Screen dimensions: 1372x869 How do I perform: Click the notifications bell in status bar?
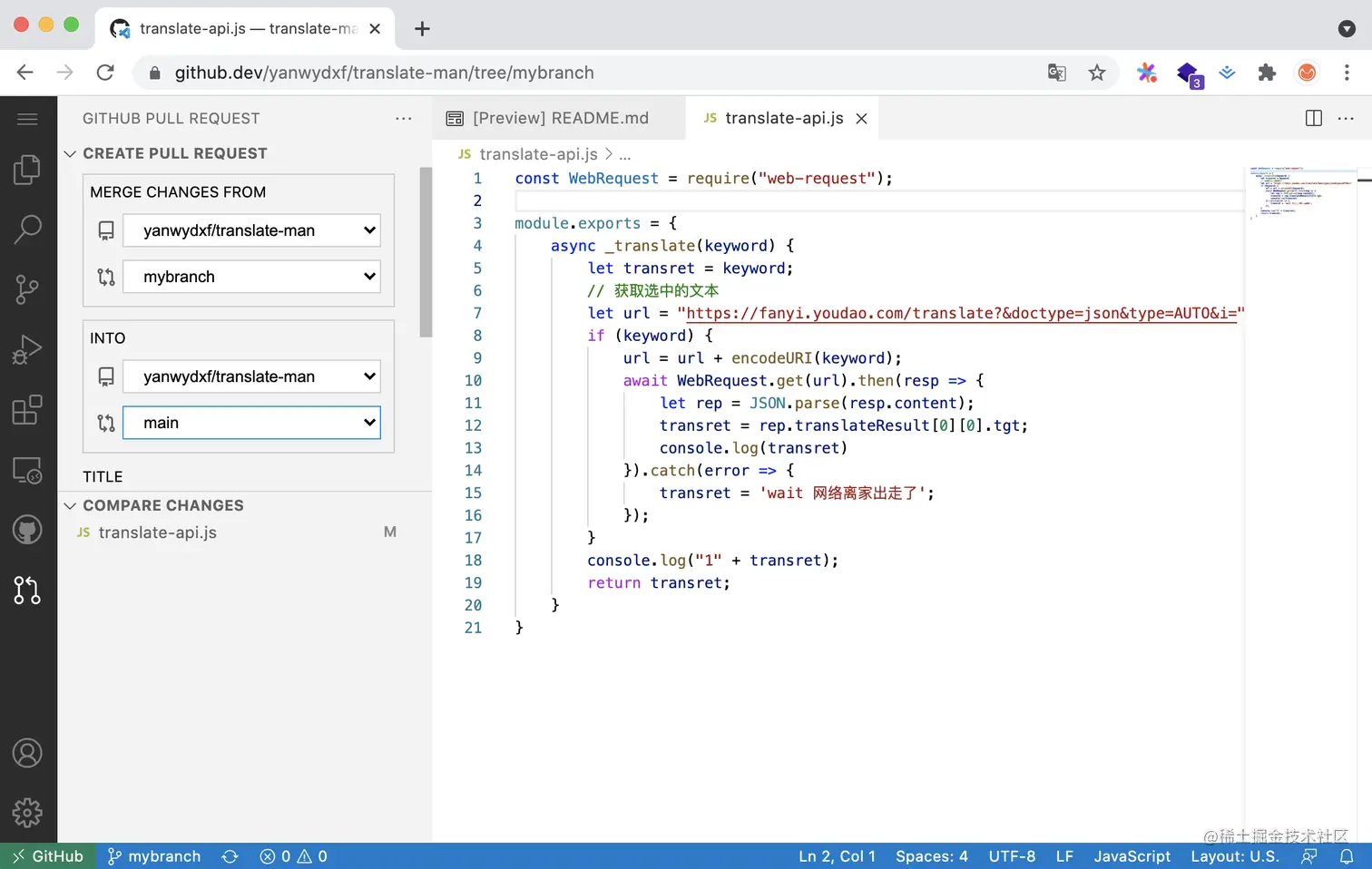pyautogui.click(x=1347, y=856)
